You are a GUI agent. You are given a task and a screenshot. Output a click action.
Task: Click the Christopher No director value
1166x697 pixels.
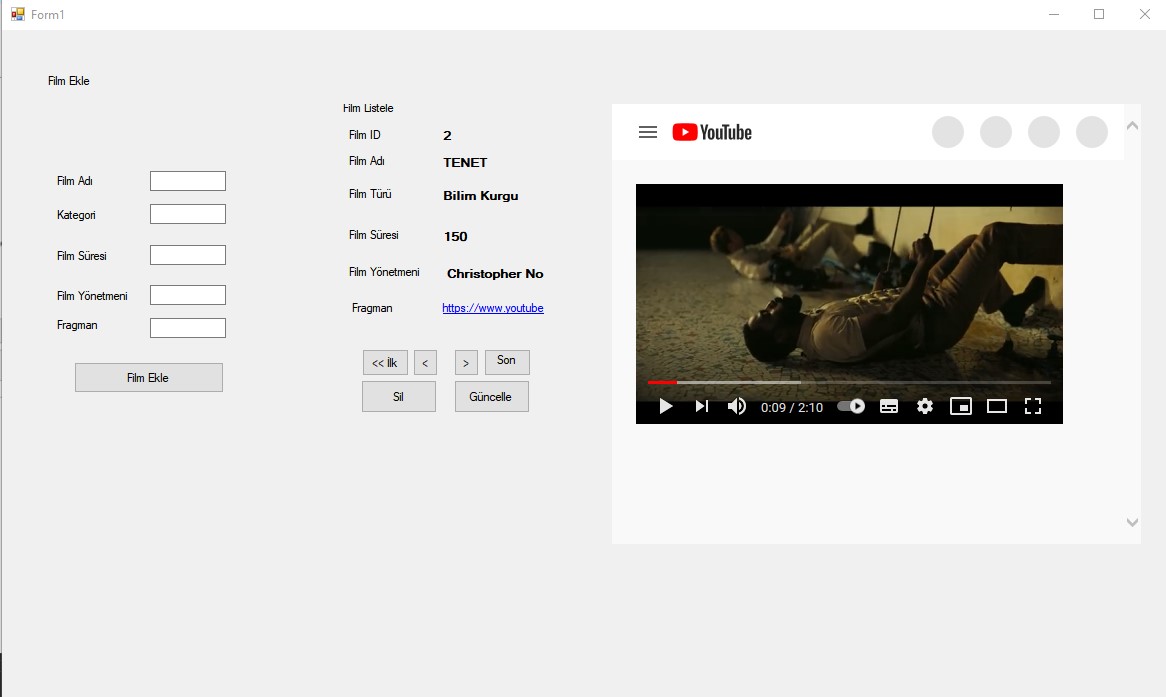(495, 274)
